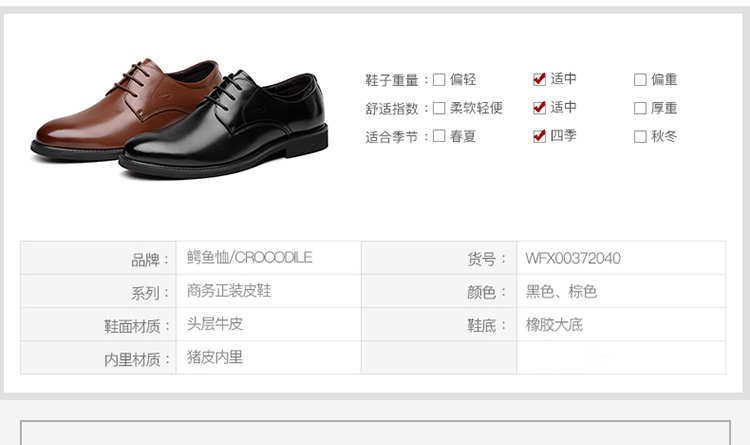Viewport: 750px width, 445px height.
Task: Check the 厚重 comfort checkbox
Action: [x=640, y=108]
